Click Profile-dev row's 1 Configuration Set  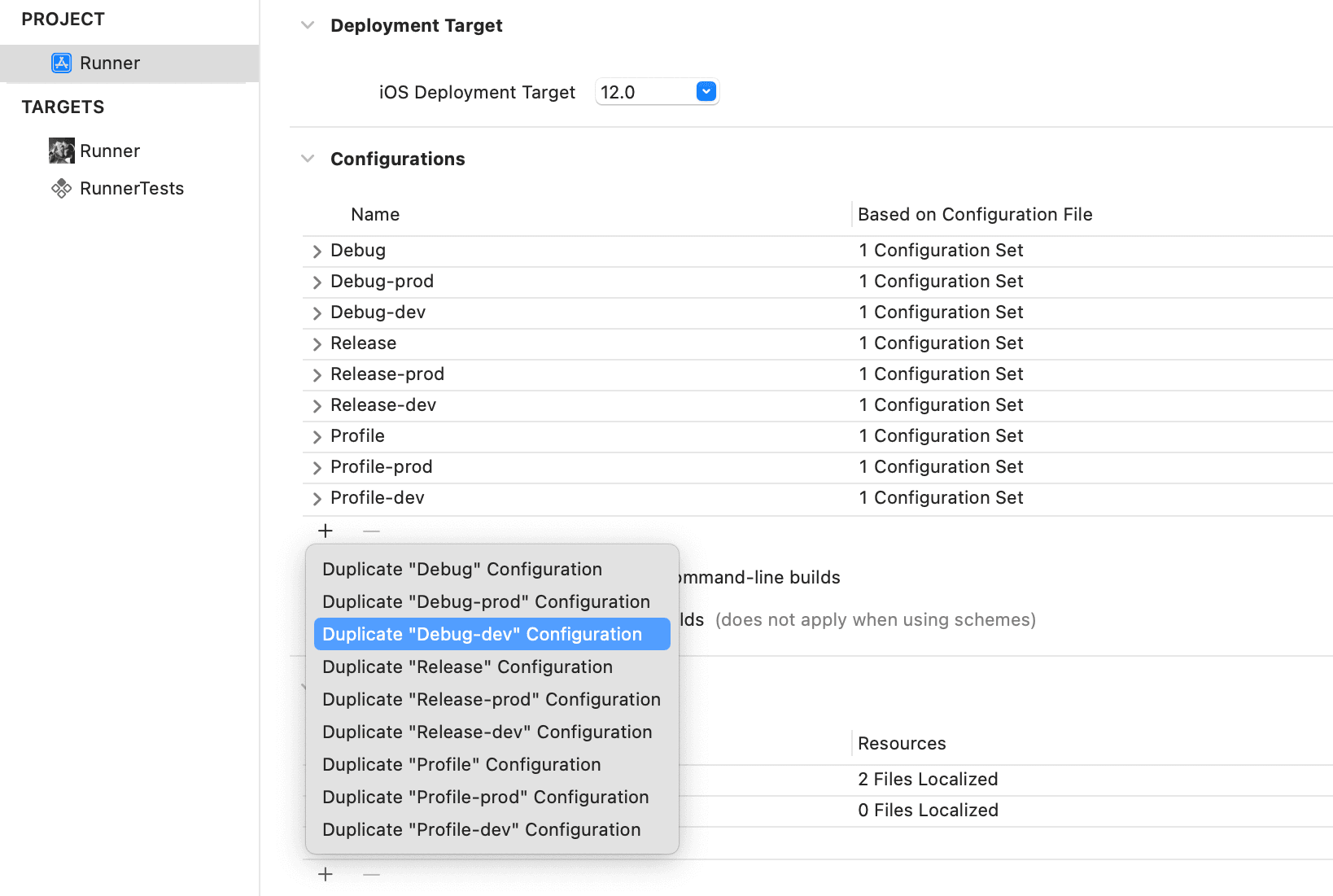click(x=941, y=497)
